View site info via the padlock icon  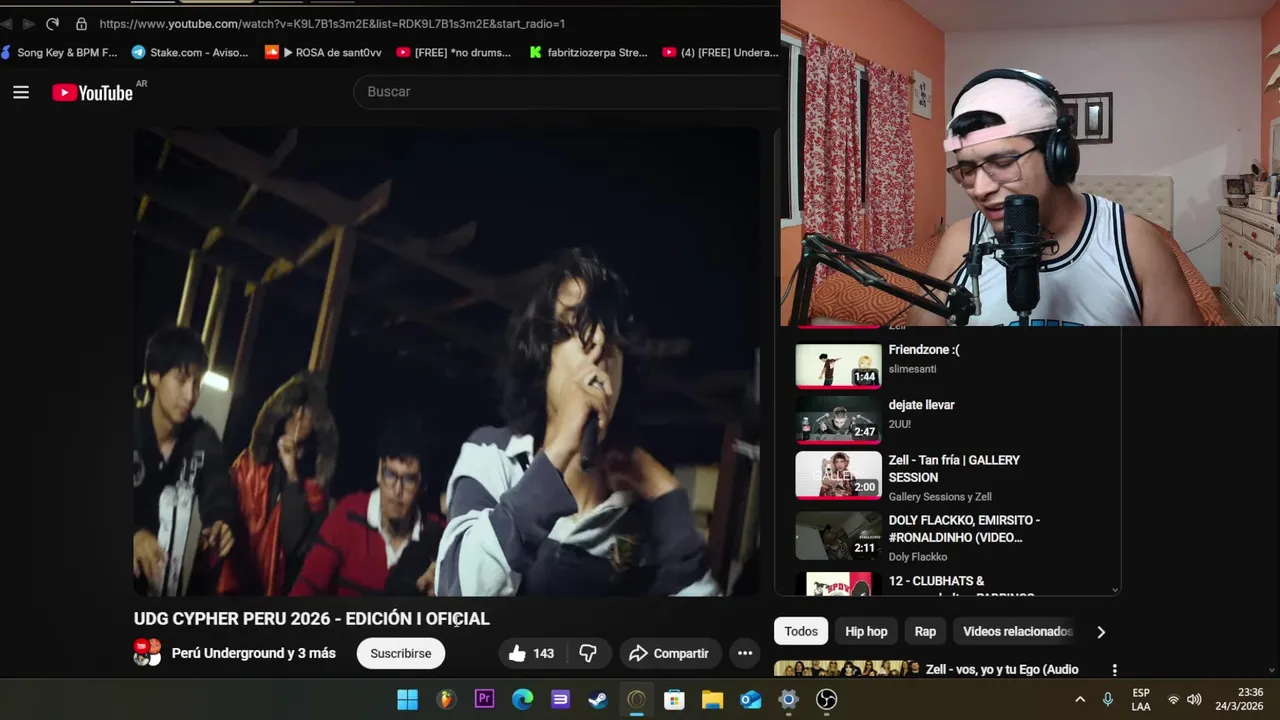tap(81, 23)
